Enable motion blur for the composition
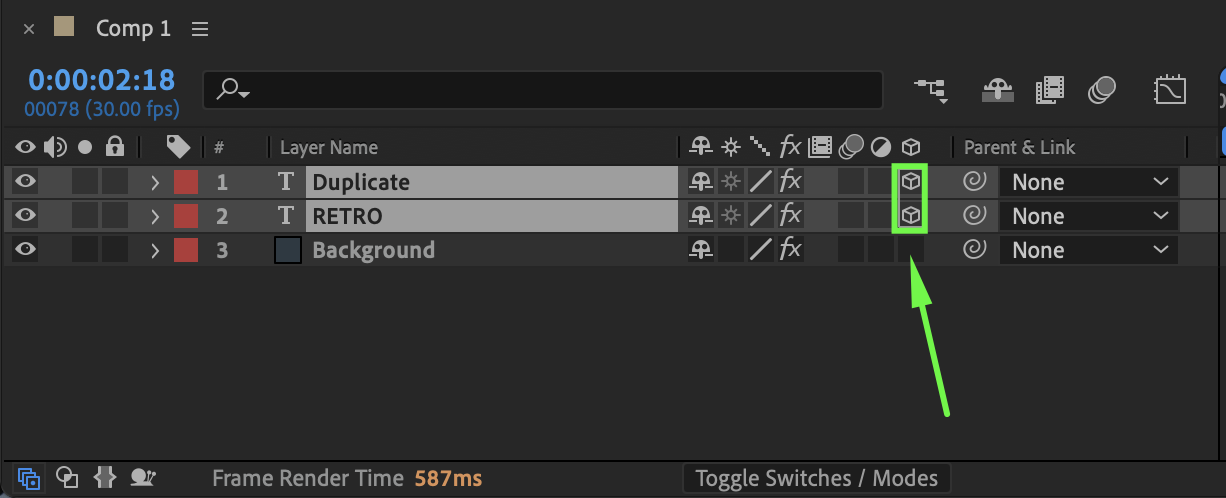 [1103, 91]
